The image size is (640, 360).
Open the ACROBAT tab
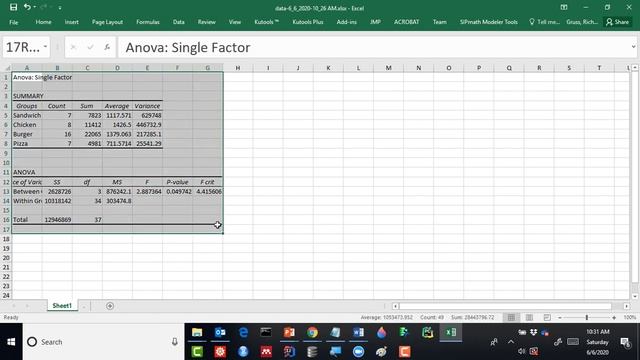[x=407, y=22]
